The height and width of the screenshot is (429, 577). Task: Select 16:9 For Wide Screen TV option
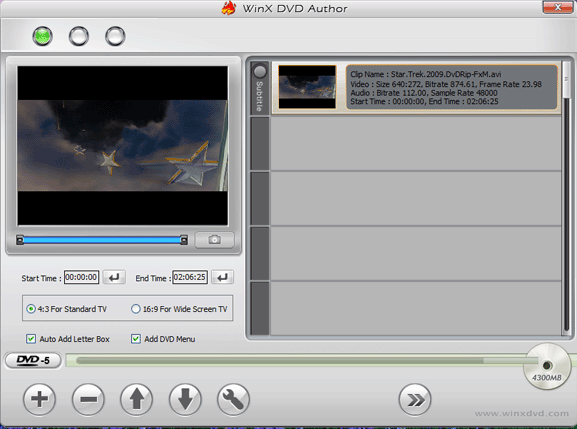pyautogui.click(x=179, y=309)
